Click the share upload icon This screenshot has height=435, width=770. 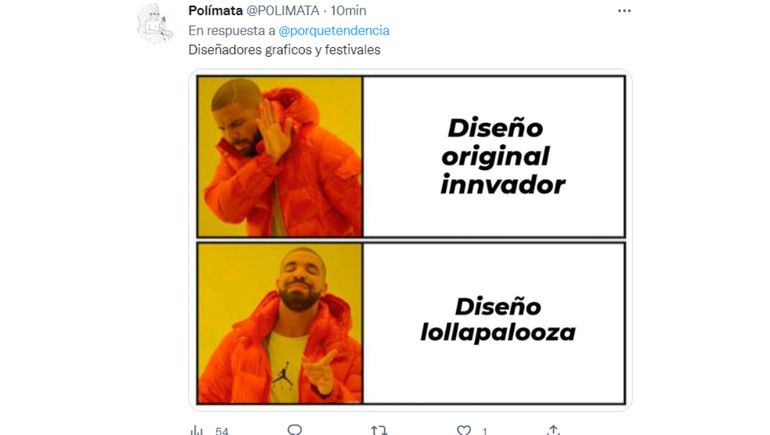(553, 430)
